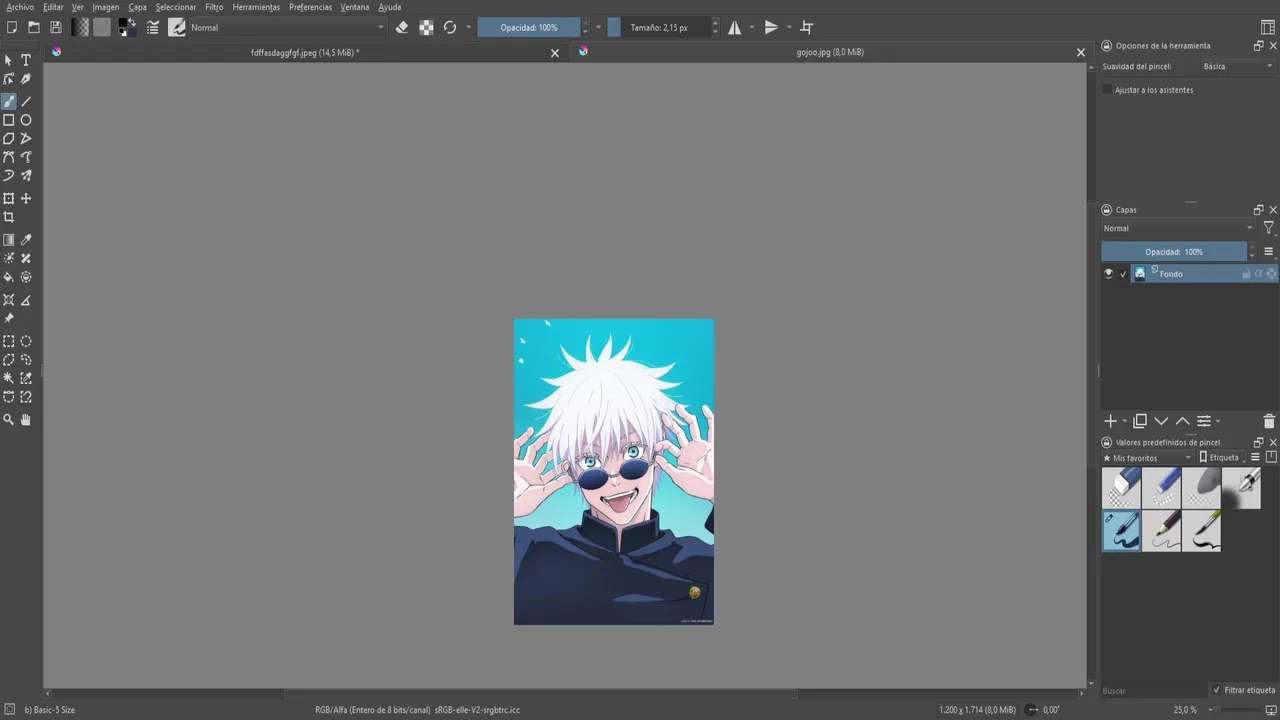The height and width of the screenshot is (720, 1280).
Task: Select the Ellipse shape tool
Action: [x=26, y=120]
